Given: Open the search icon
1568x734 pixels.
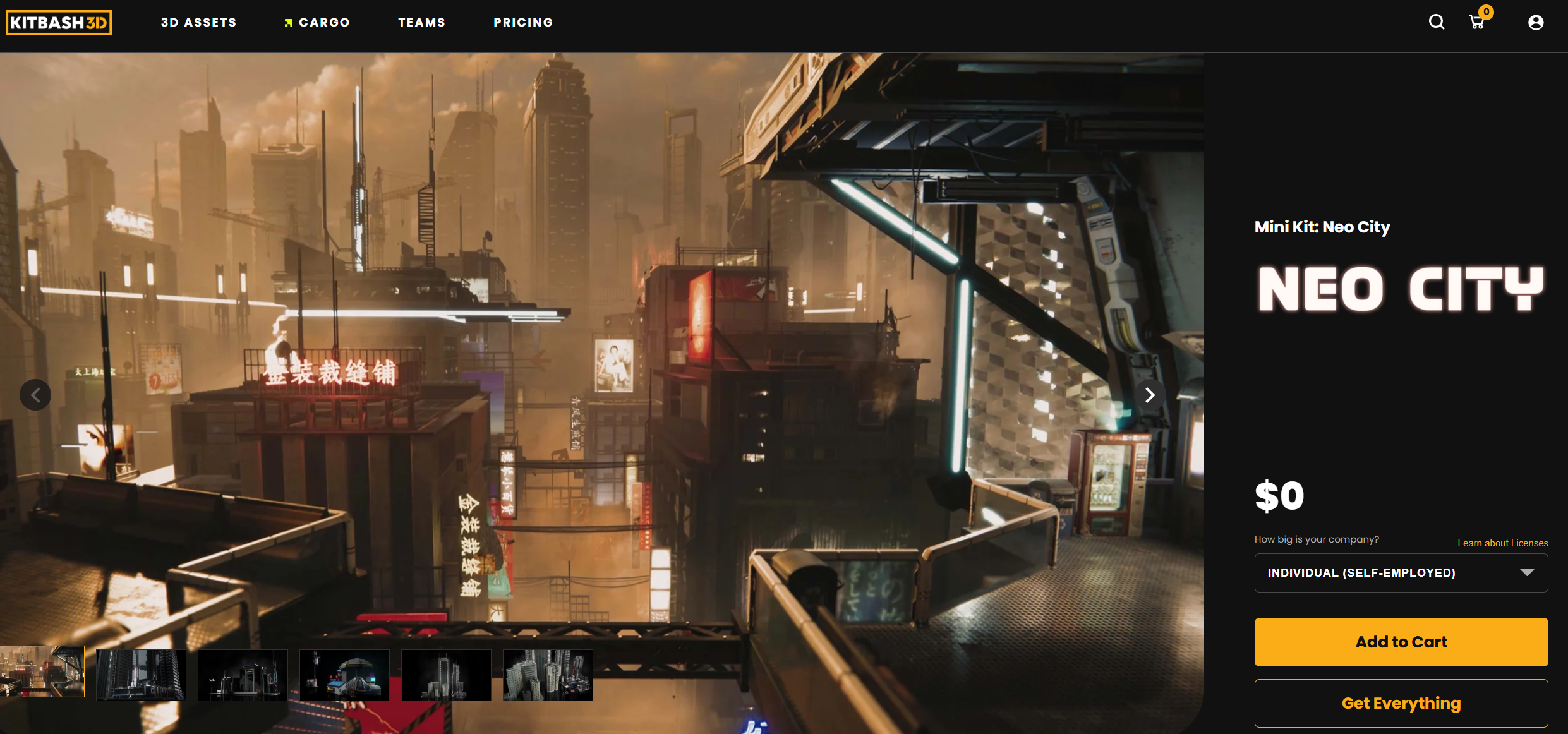Looking at the screenshot, I should (x=1437, y=22).
